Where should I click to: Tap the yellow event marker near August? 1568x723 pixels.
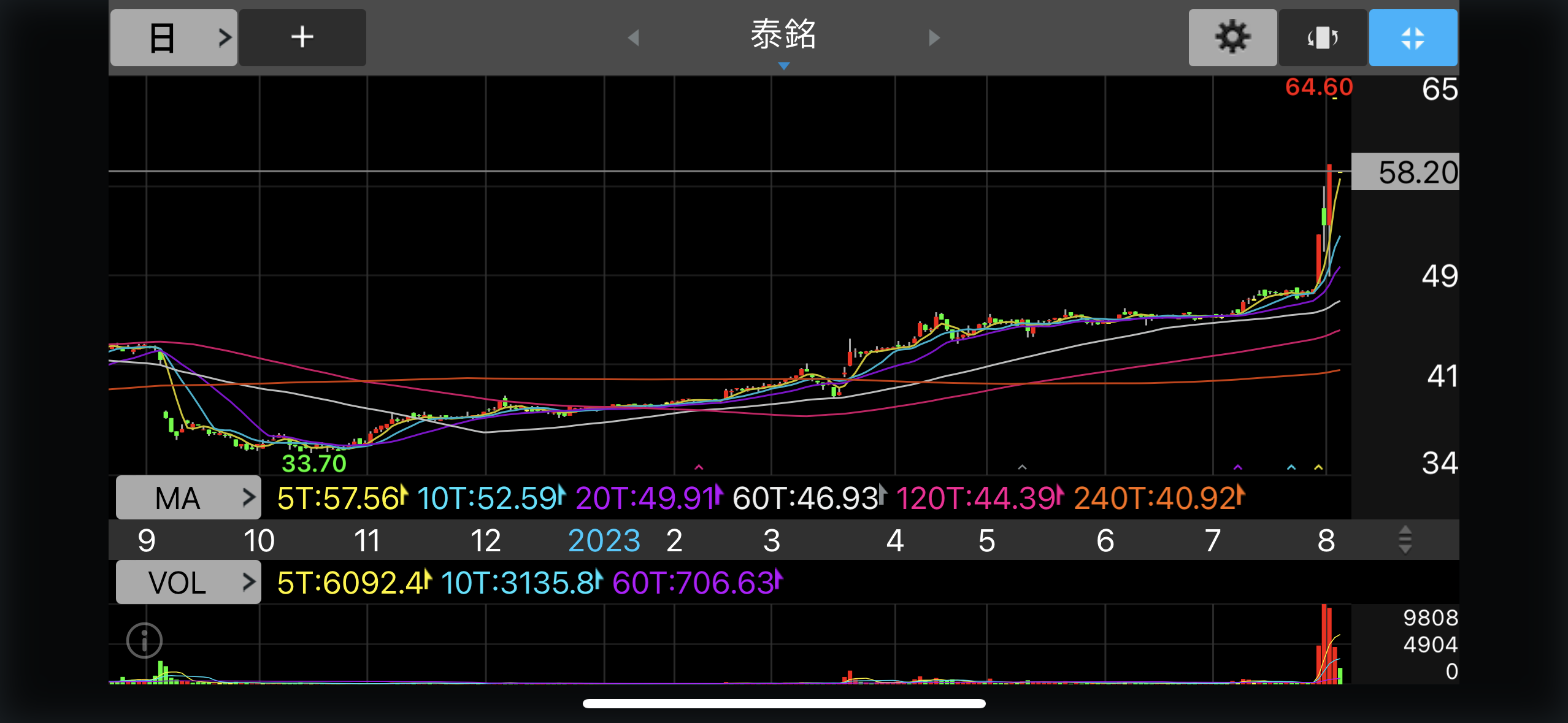click(1318, 467)
